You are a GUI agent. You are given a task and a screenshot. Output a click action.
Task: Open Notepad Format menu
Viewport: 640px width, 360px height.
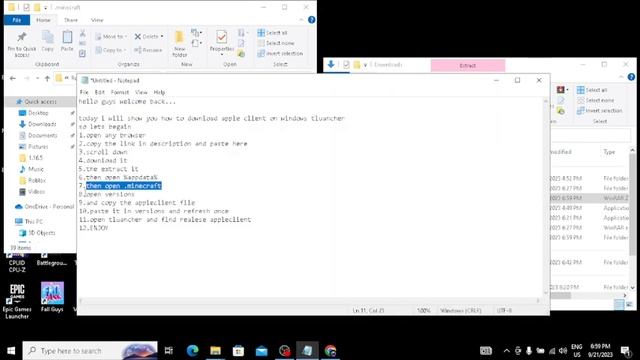120,92
